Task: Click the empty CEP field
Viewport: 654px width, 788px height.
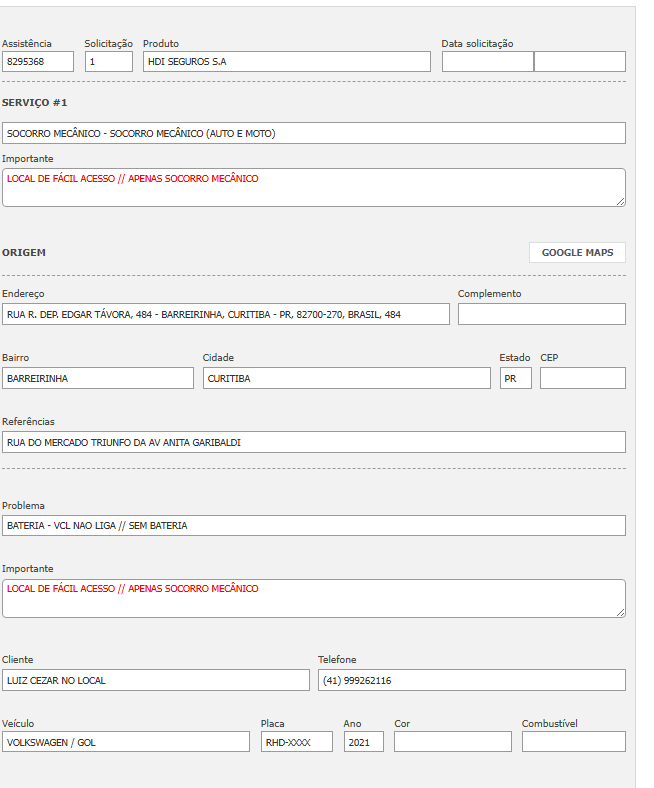Action: click(x=582, y=378)
